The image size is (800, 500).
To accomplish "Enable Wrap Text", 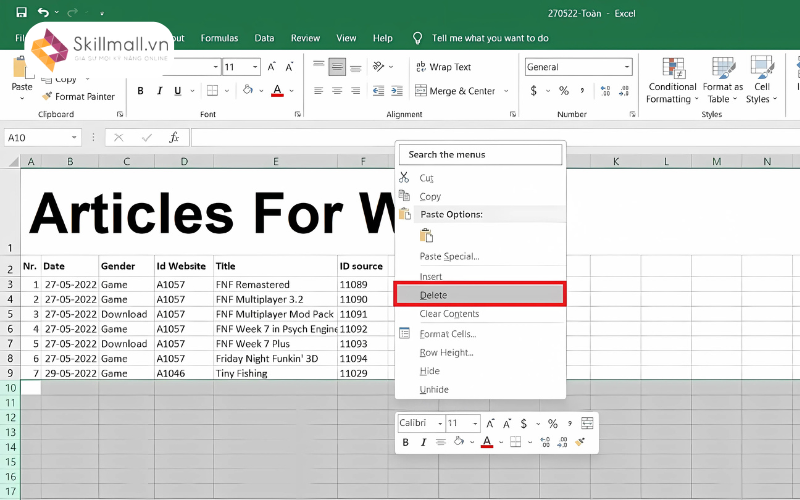I will tap(443, 67).
